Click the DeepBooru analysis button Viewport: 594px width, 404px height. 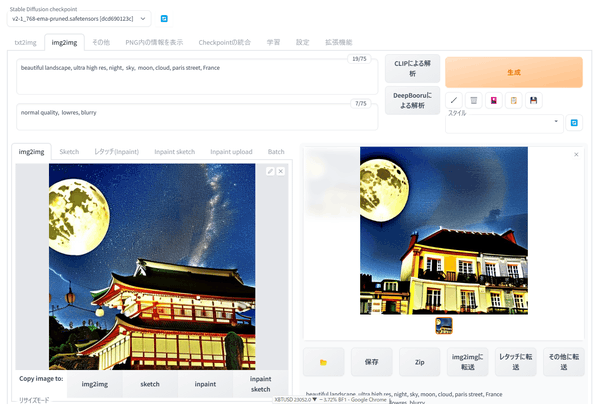click(x=413, y=100)
